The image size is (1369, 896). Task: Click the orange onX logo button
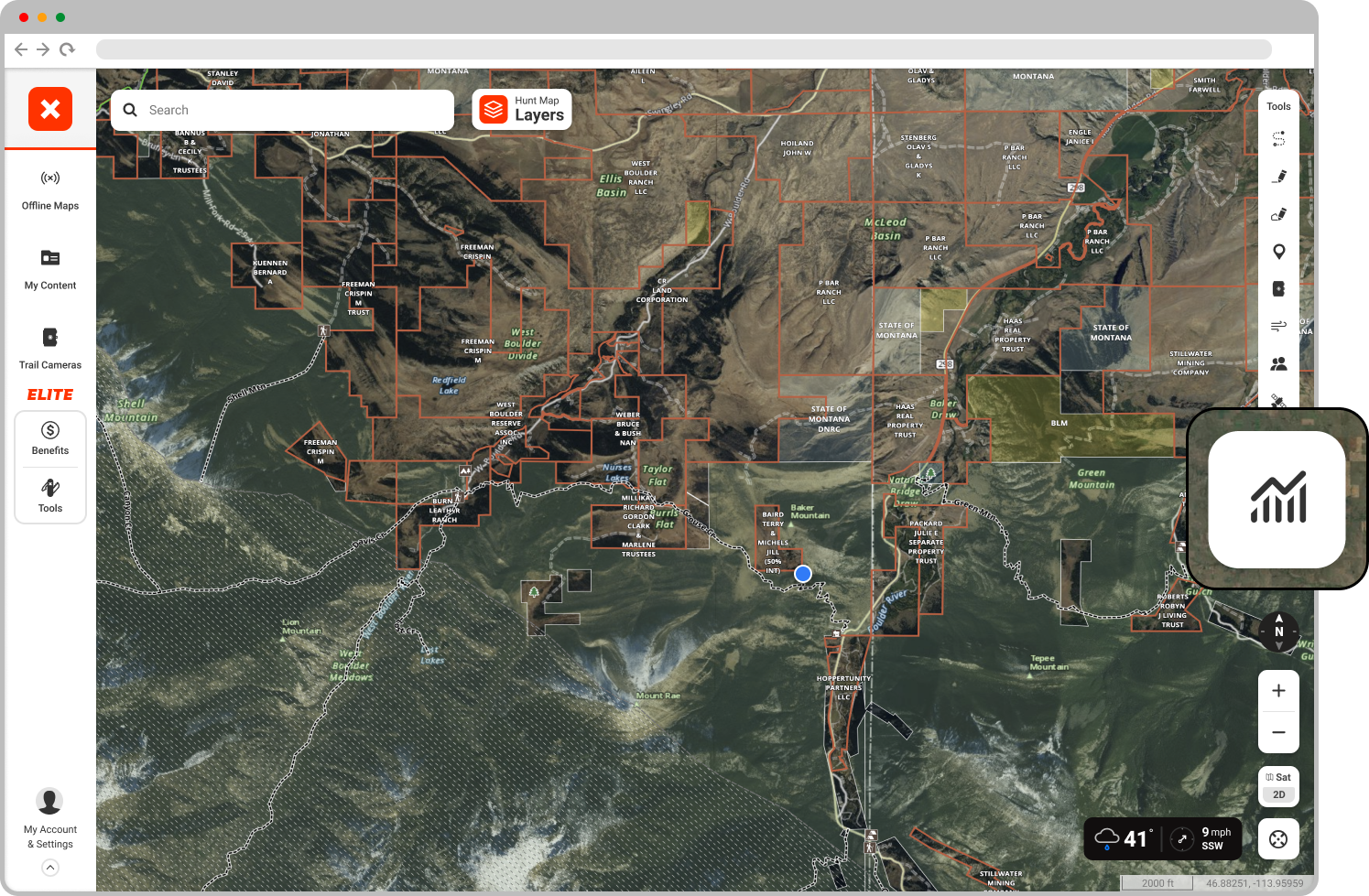point(50,109)
